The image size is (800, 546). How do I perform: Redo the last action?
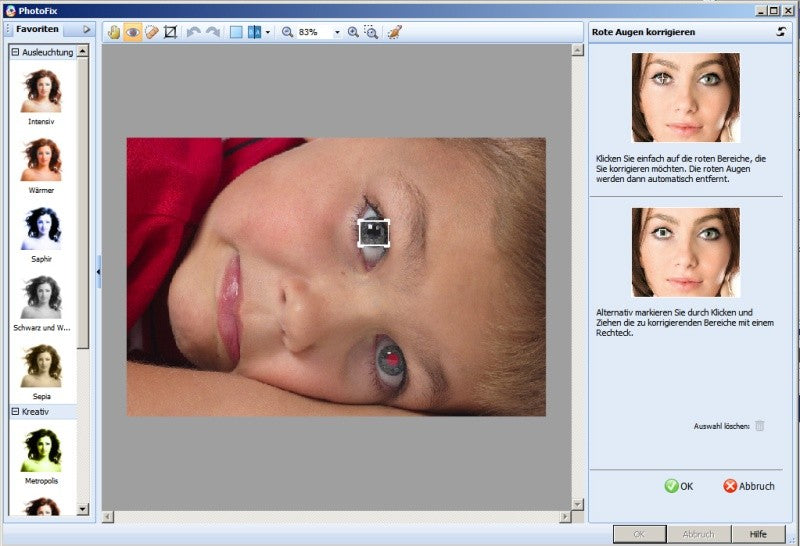pos(213,32)
